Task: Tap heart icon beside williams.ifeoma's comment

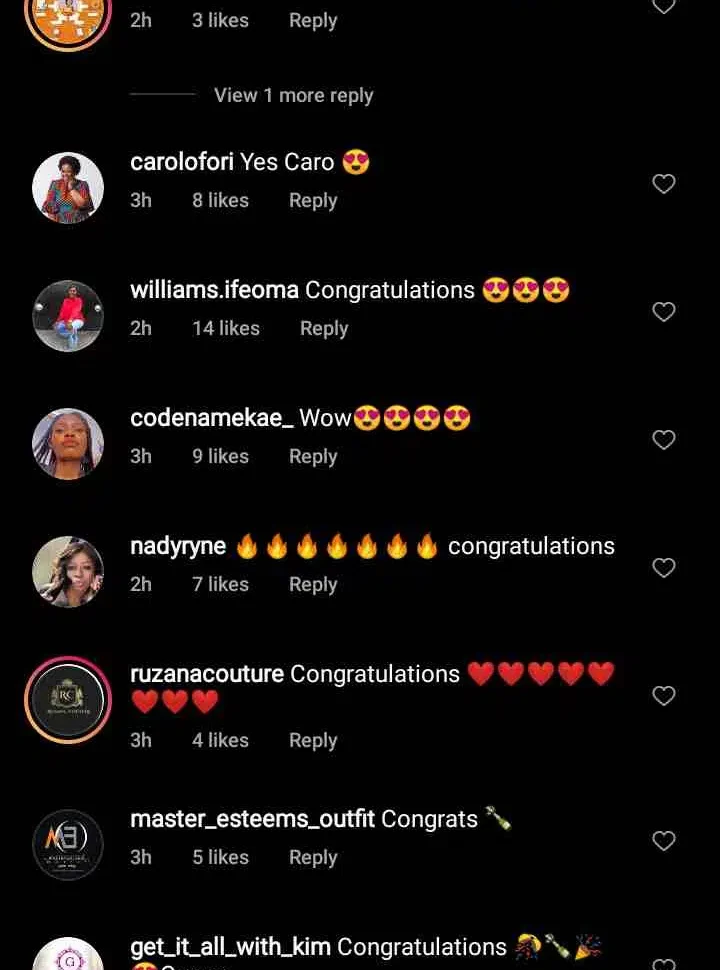Action: click(664, 312)
